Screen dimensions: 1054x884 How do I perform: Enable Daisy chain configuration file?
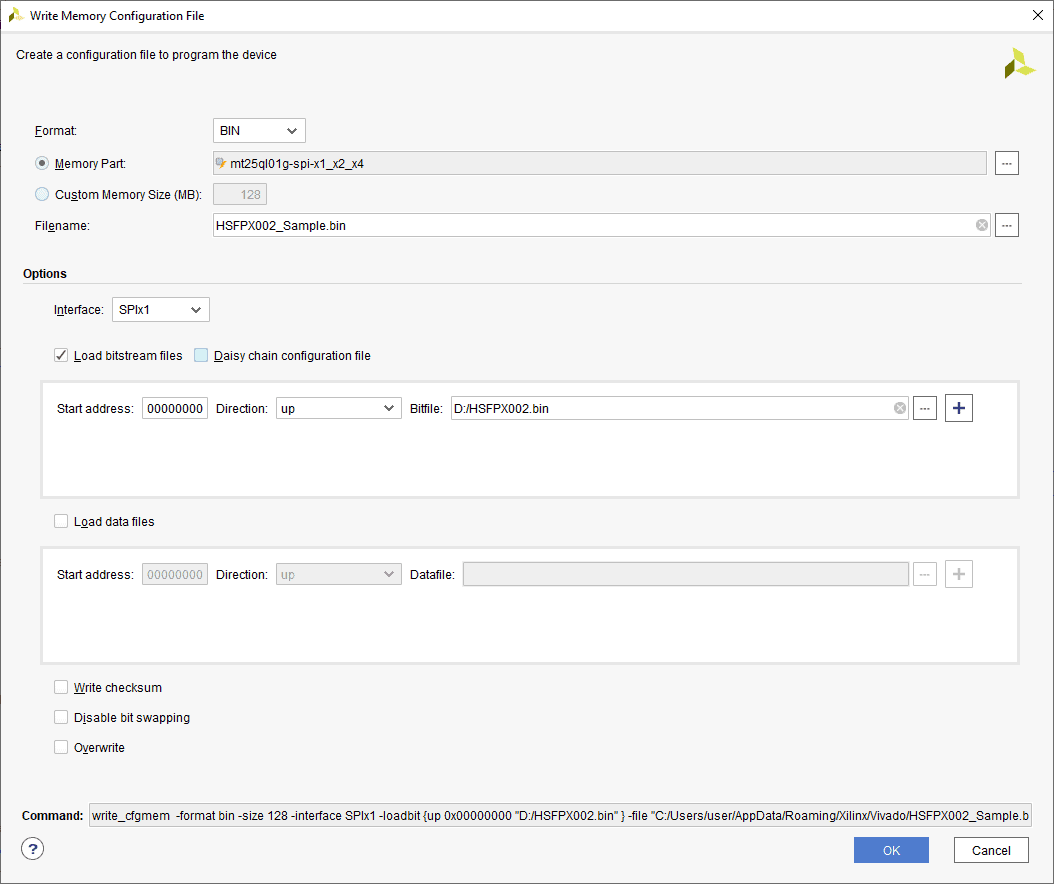pos(201,355)
